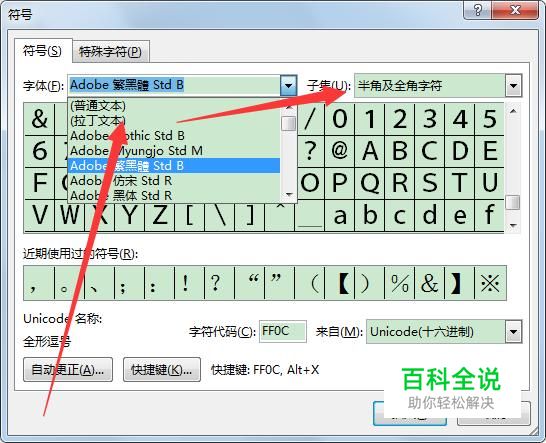This screenshot has width=546, height=443.
Task: Select capital letter Z in the grid
Action: tap(159, 215)
